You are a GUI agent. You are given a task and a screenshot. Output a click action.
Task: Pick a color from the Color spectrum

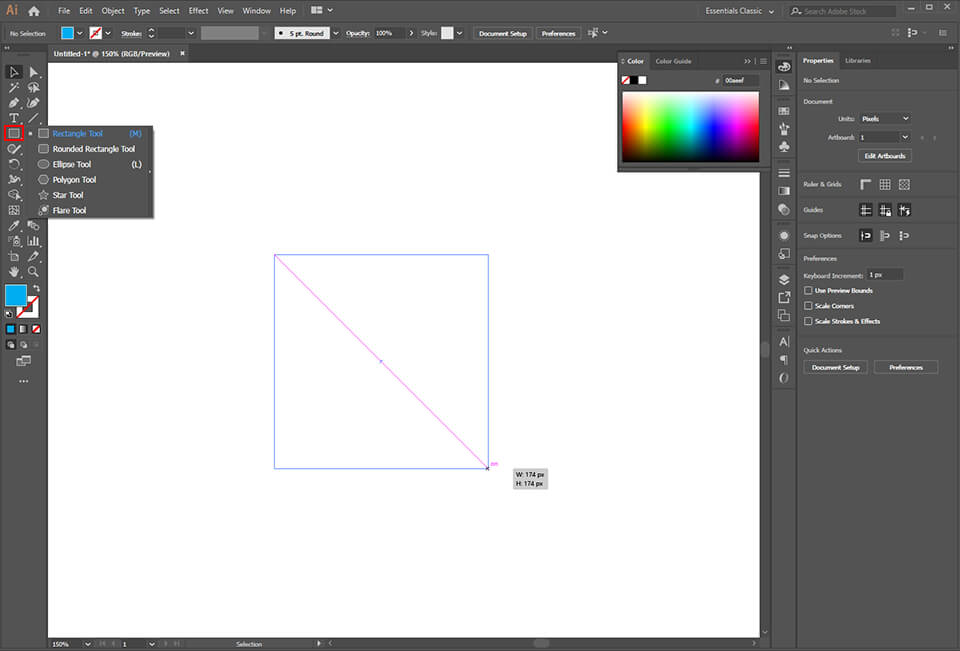pos(690,125)
